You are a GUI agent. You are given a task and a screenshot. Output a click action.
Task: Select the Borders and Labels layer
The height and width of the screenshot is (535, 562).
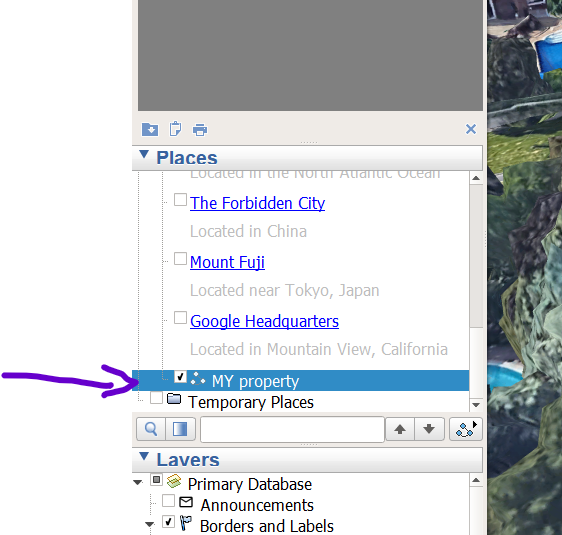267,526
